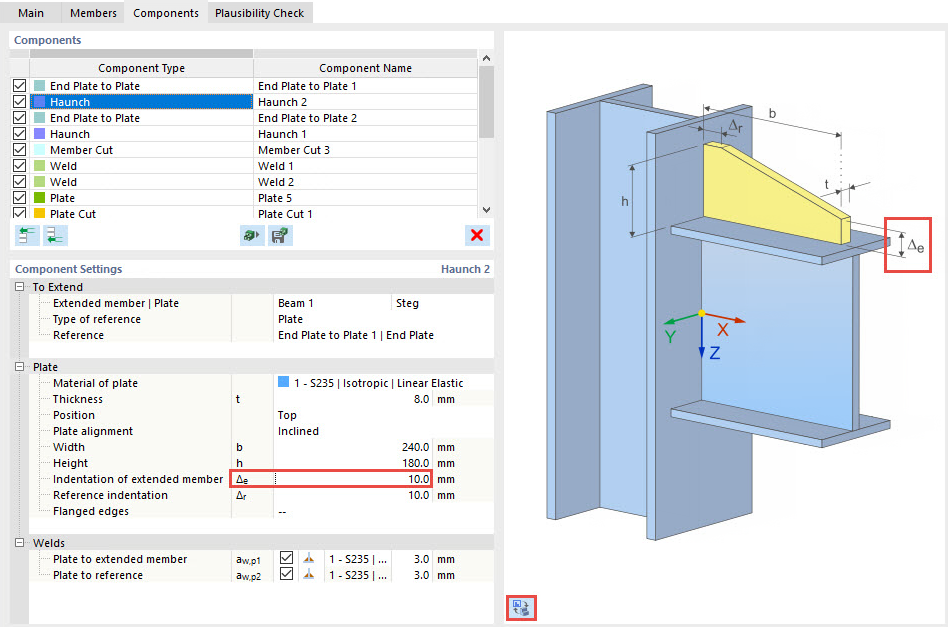Select the Plate 5 component name cell
Viewport: 948px width, 627px height.
click(x=365, y=198)
